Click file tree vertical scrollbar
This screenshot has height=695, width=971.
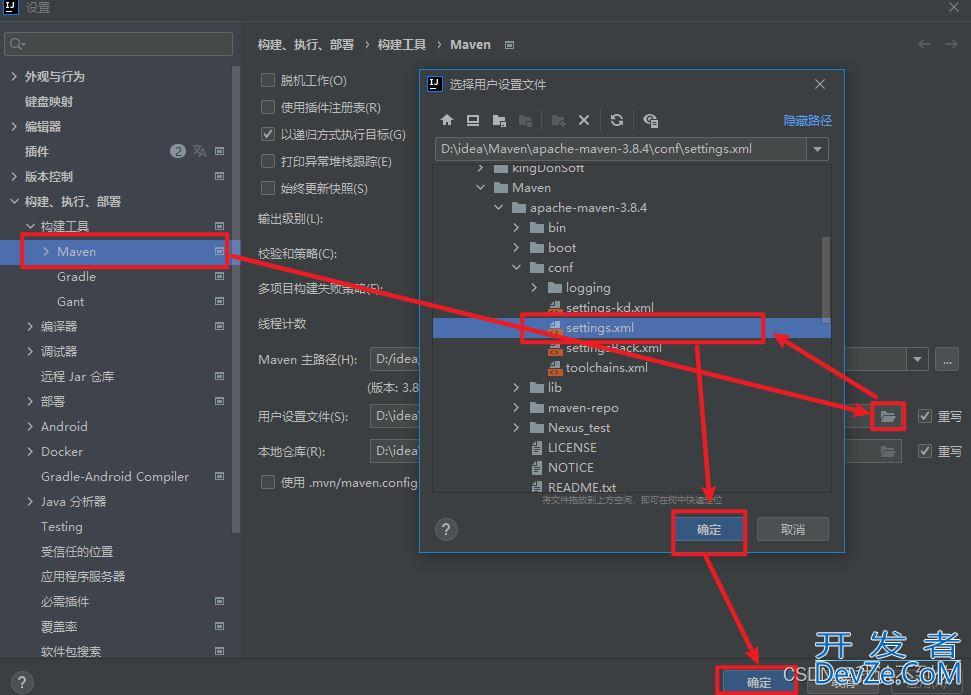825,279
